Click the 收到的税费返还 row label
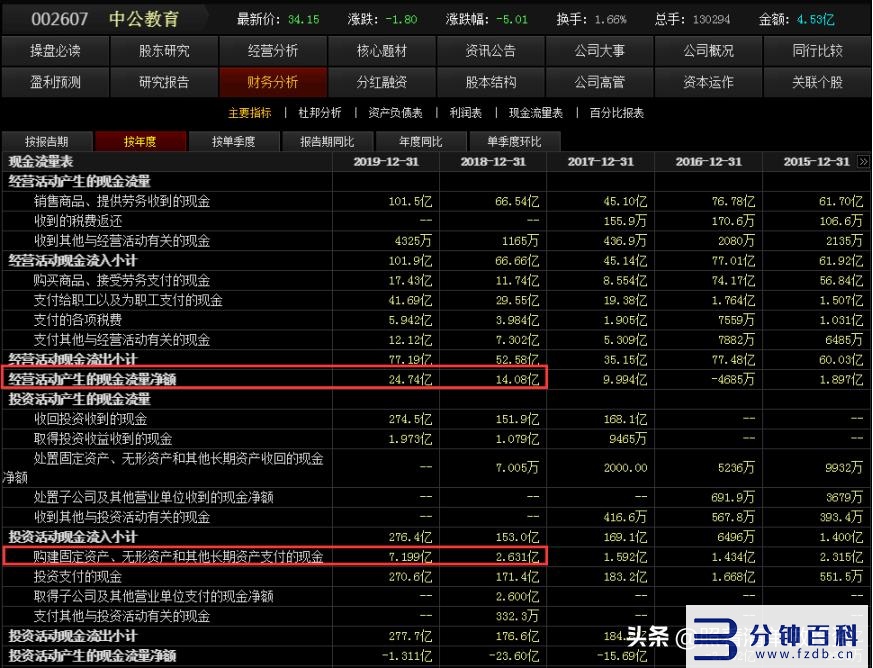The width and height of the screenshot is (873, 668). [x=78, y=222]
